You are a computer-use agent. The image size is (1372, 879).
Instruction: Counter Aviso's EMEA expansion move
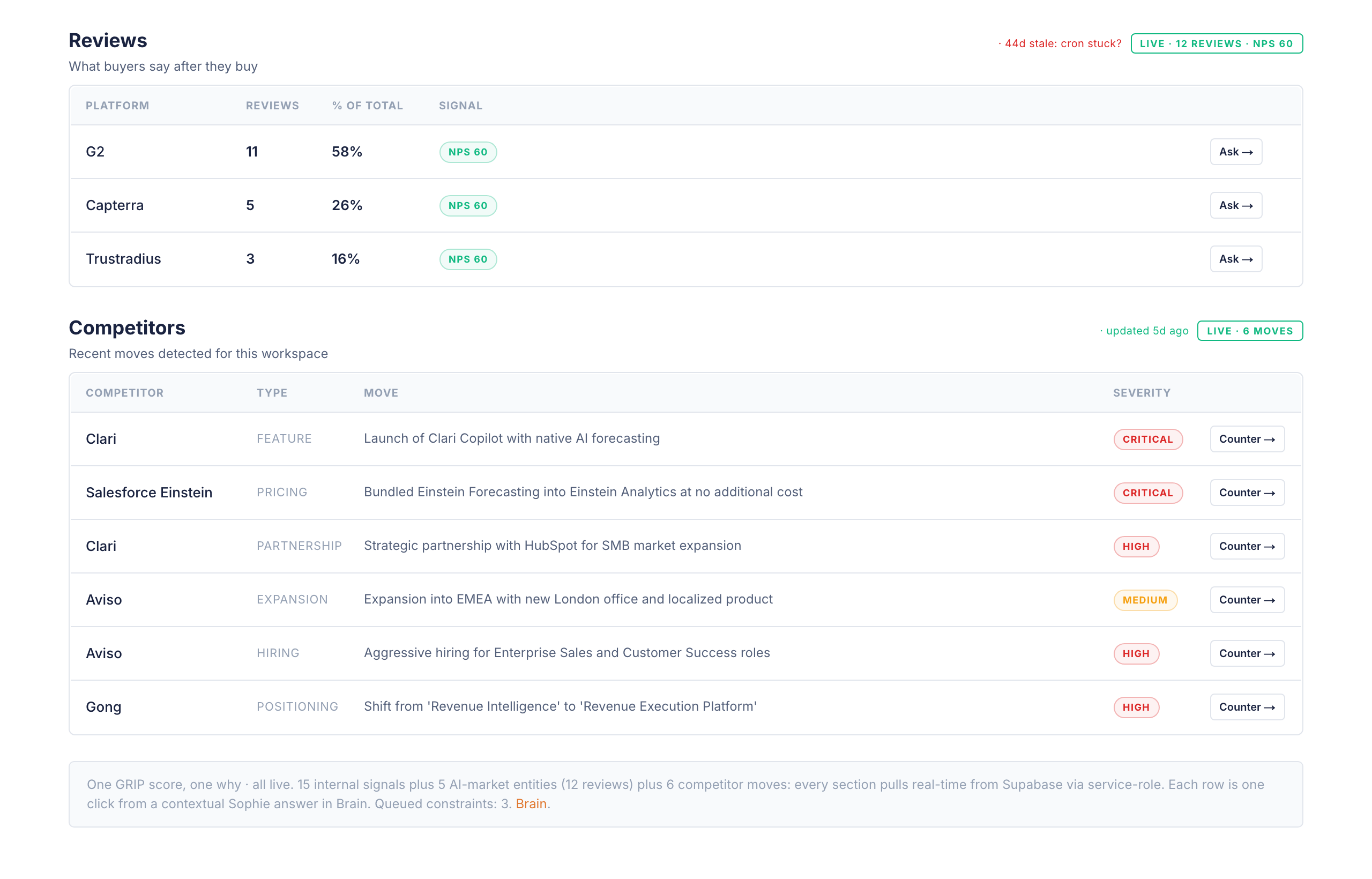pyautogui.click(x=1247, y=600)
